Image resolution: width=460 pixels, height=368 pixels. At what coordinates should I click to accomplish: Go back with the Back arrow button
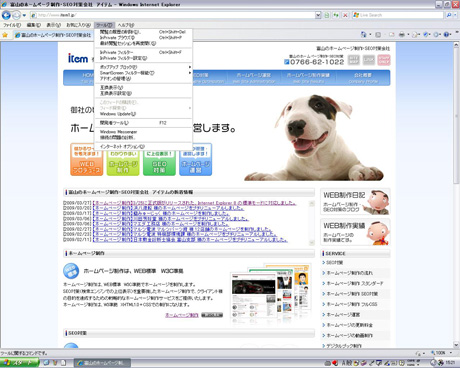tap(6, 15)
